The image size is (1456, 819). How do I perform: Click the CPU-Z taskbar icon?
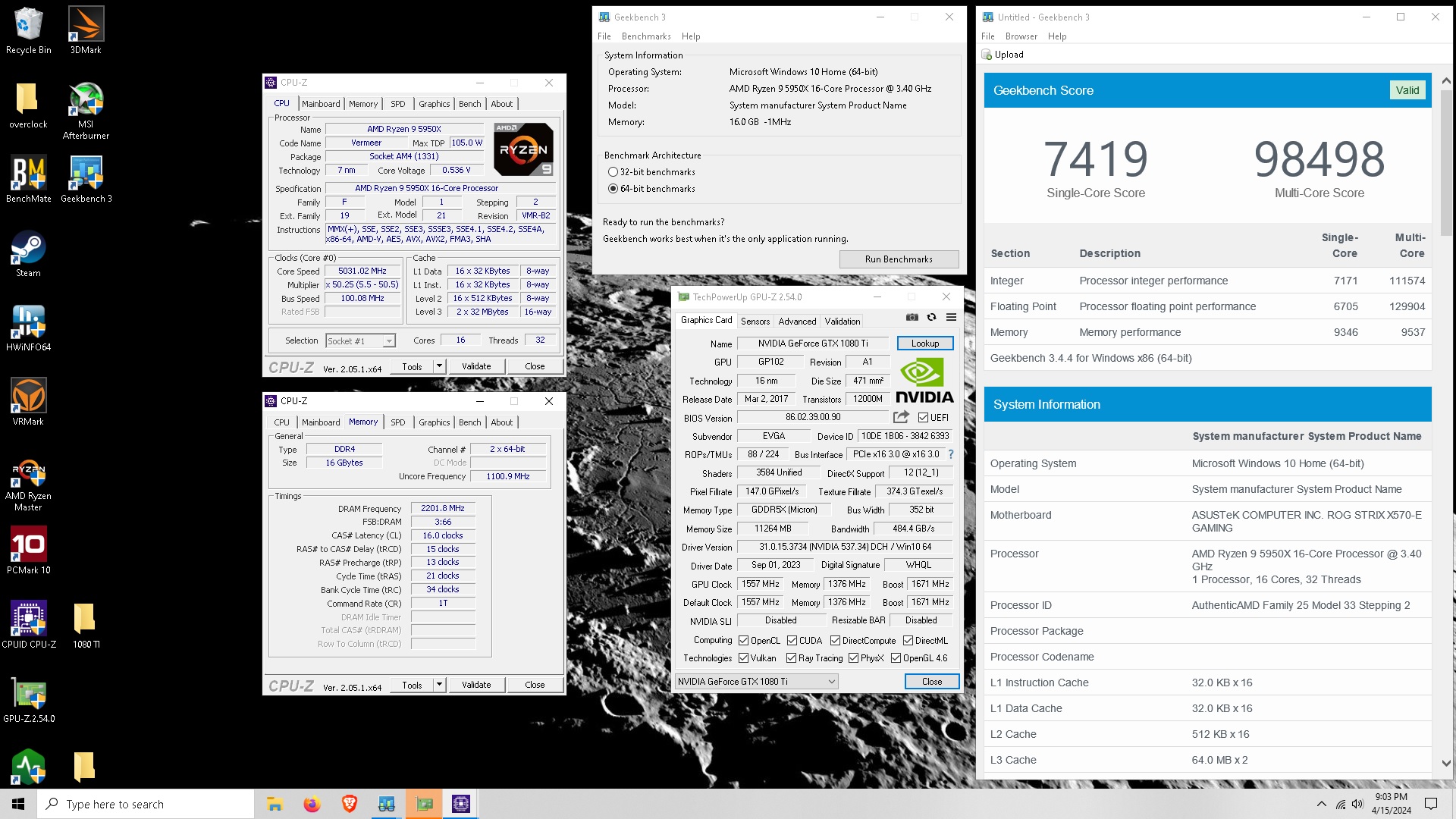tap(460, 804)
